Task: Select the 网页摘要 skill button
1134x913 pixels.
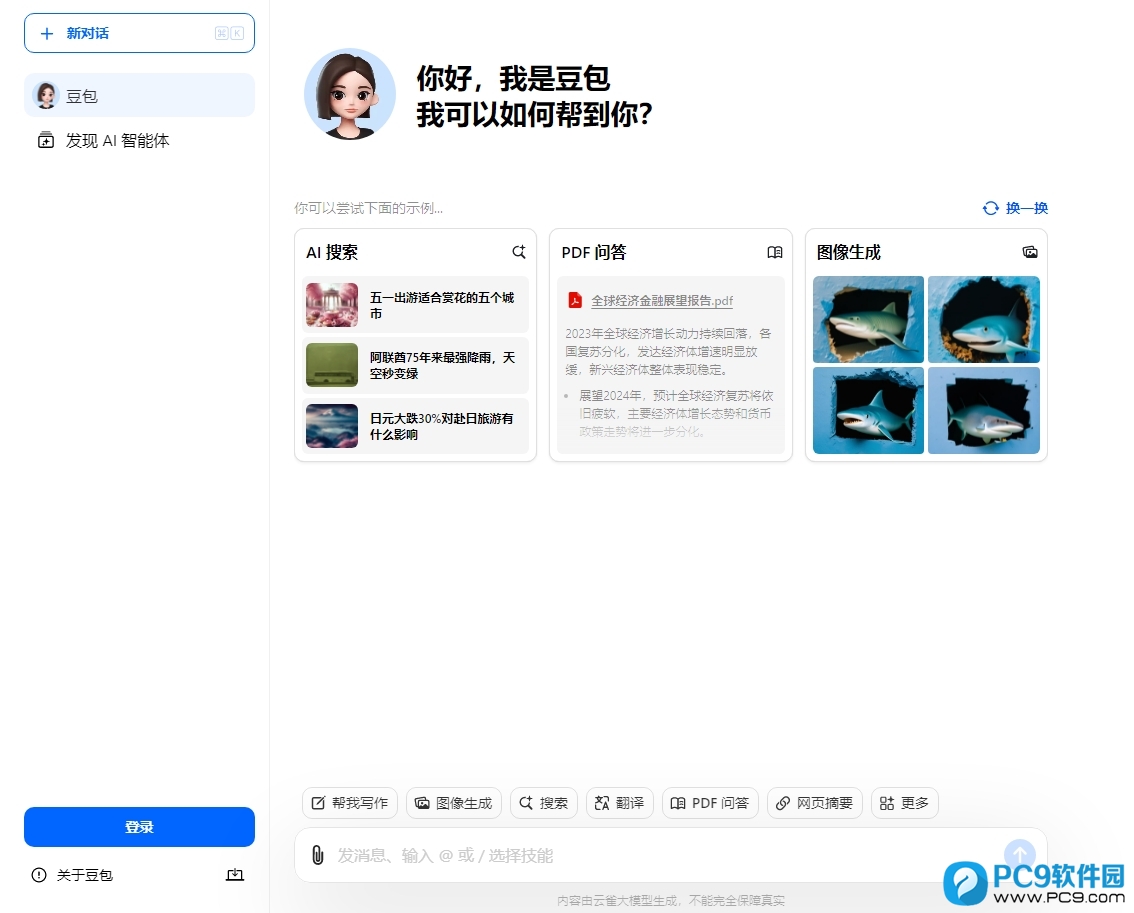Action: point(815,803)
